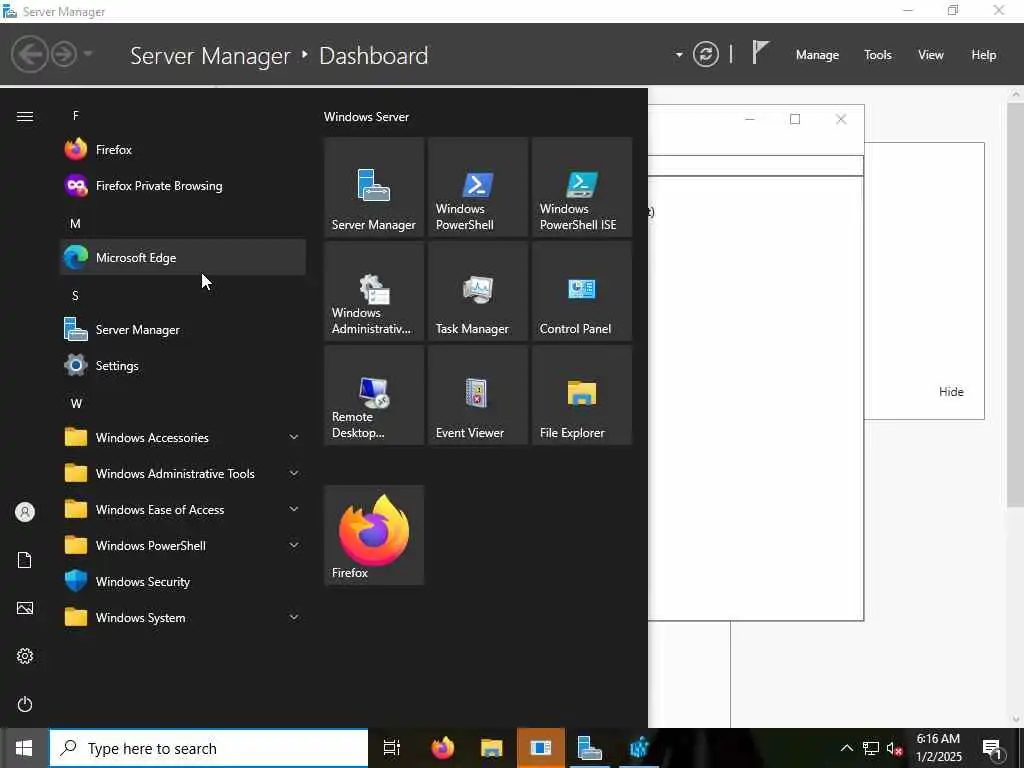Open the Windows PowerShell ISE tile
This screenshot has width=1024, height=768.
582,187
